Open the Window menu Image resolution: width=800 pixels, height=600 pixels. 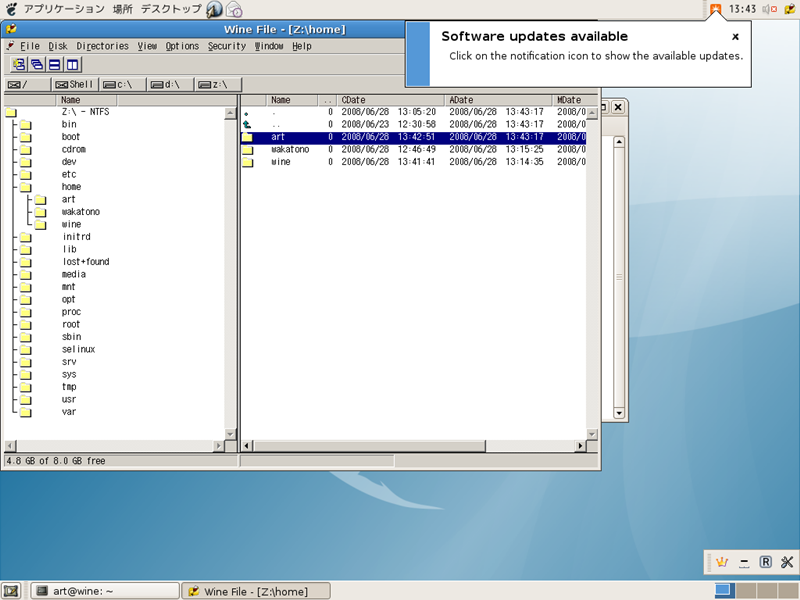point(269,46)
